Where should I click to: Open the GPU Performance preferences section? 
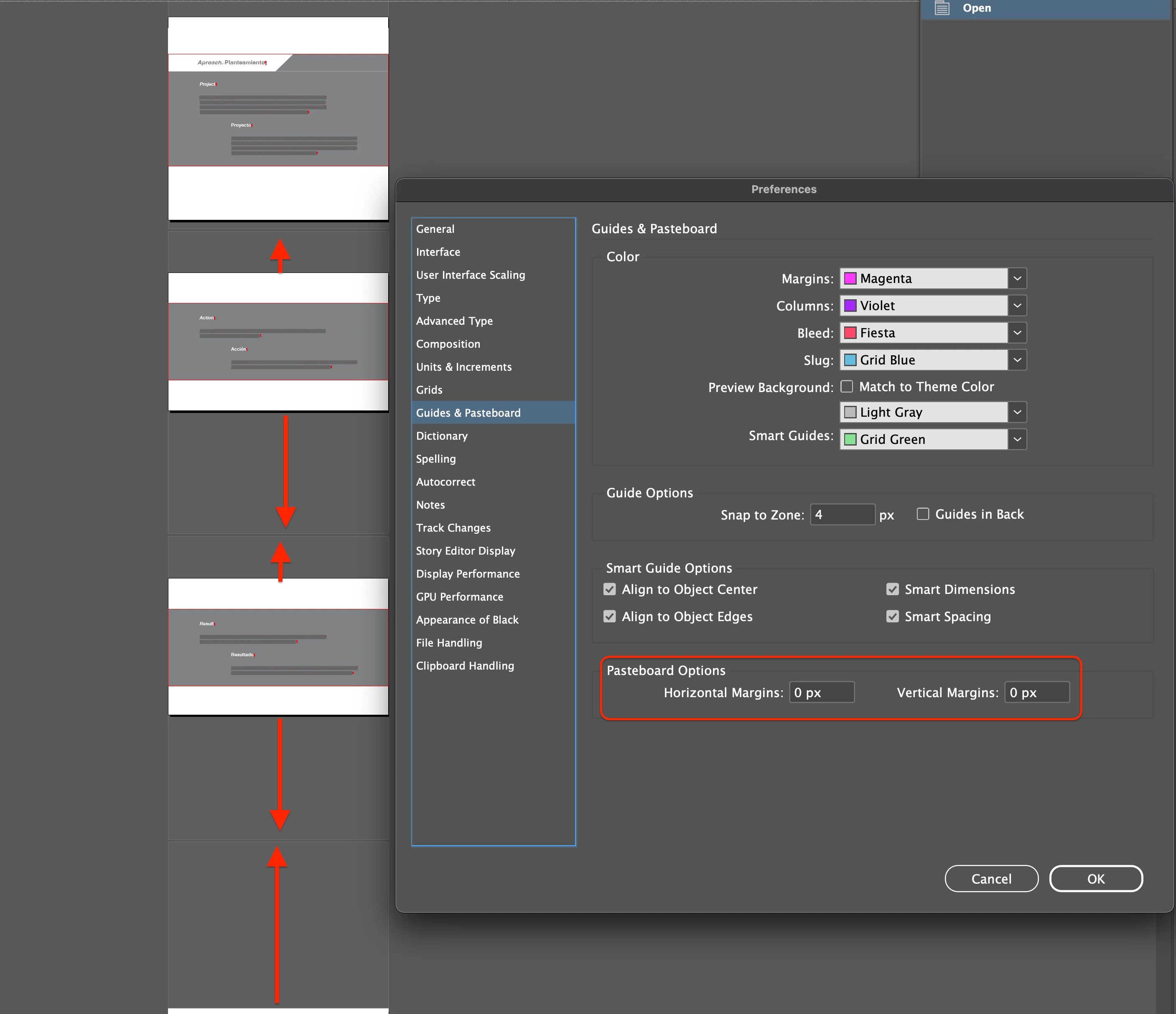[459, 597]
